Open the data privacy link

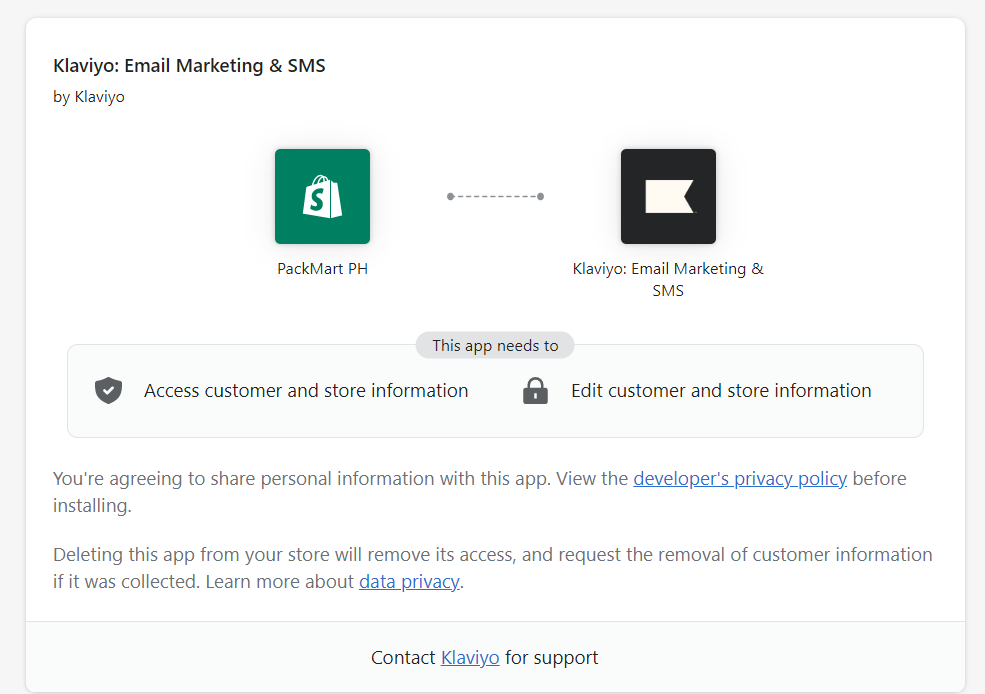pos(409,582)
